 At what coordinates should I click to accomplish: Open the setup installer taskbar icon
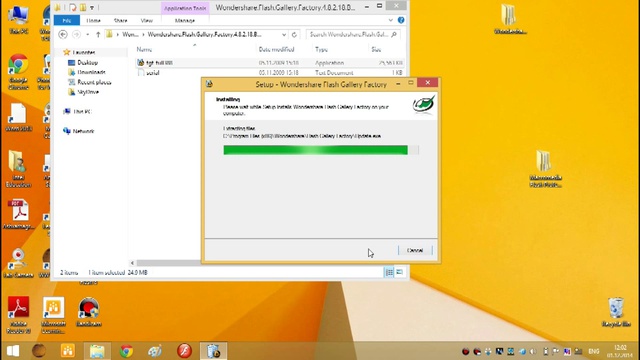click(213, 351)
